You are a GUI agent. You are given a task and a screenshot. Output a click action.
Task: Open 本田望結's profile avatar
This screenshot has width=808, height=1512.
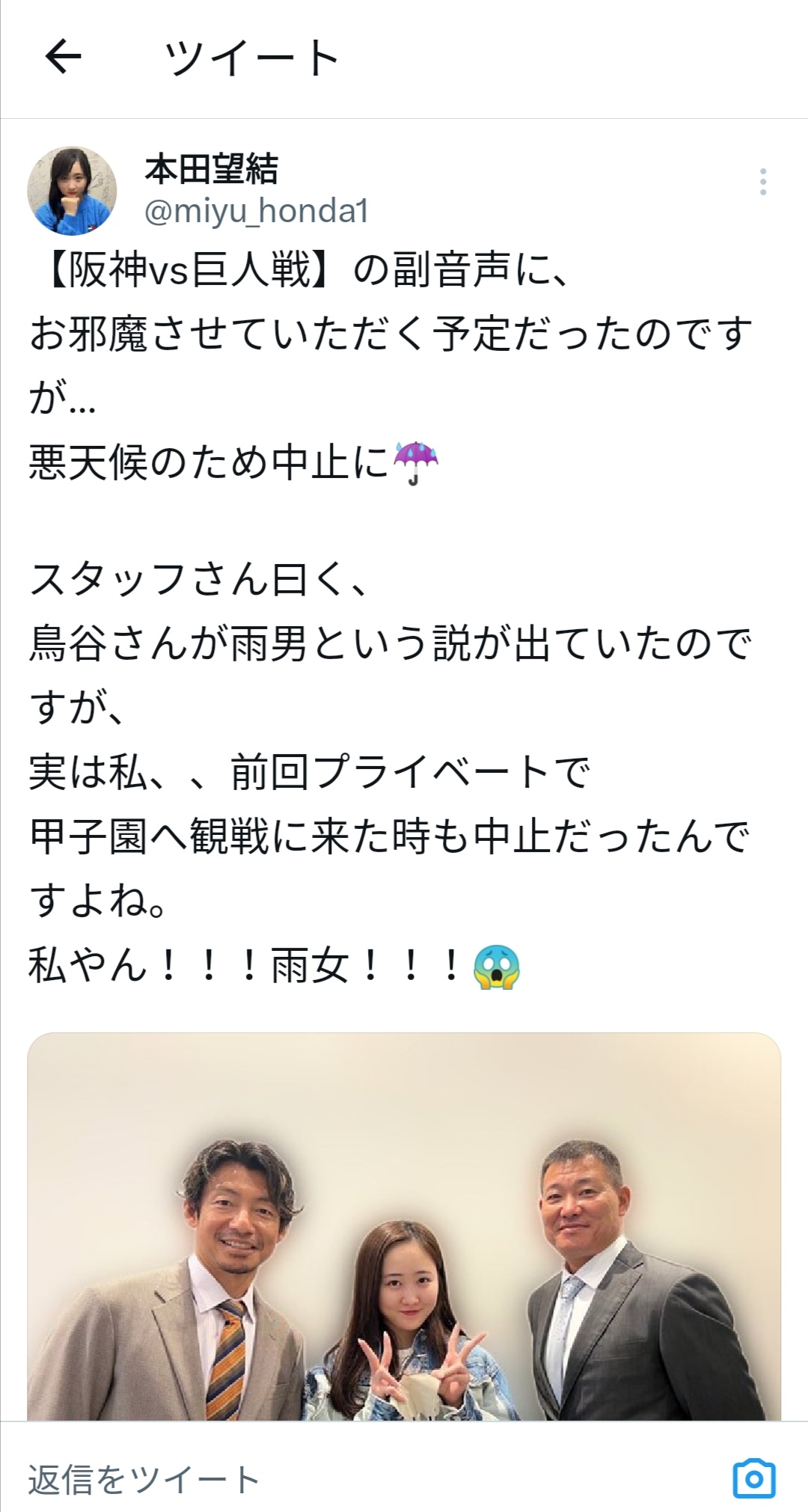point(72,191)
